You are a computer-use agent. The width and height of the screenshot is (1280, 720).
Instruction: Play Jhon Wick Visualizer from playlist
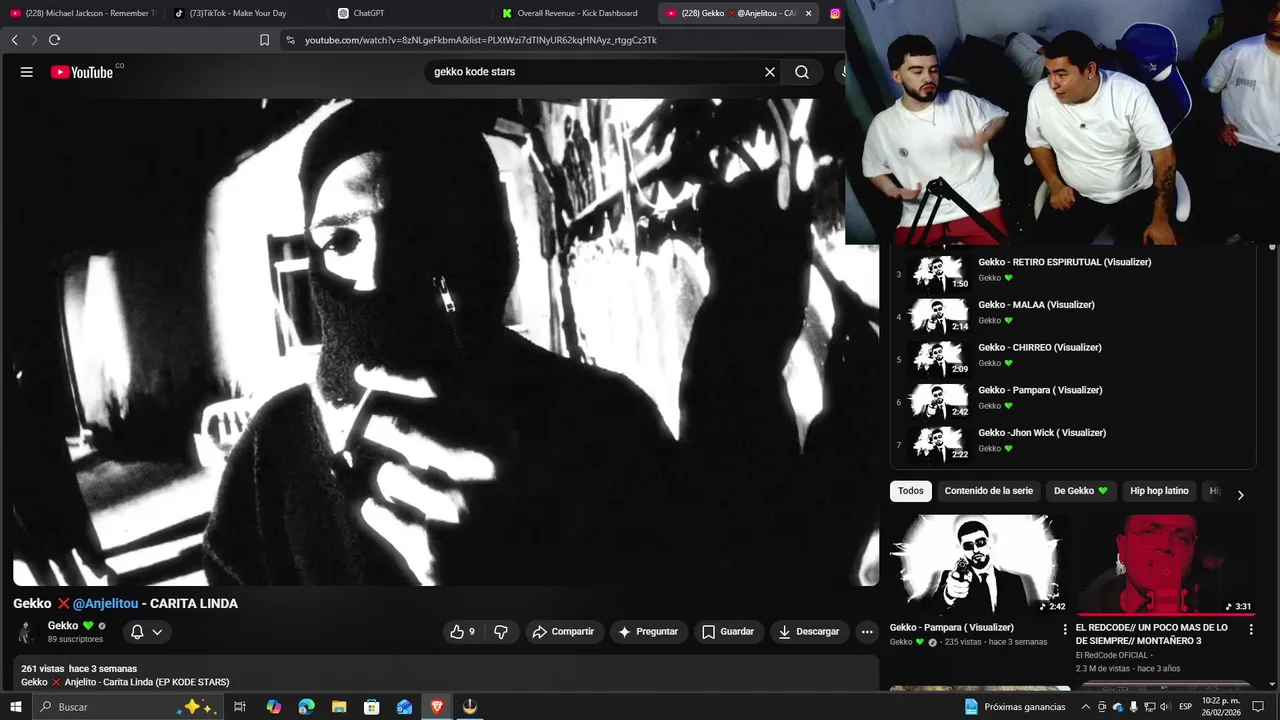pos(1042,433)
